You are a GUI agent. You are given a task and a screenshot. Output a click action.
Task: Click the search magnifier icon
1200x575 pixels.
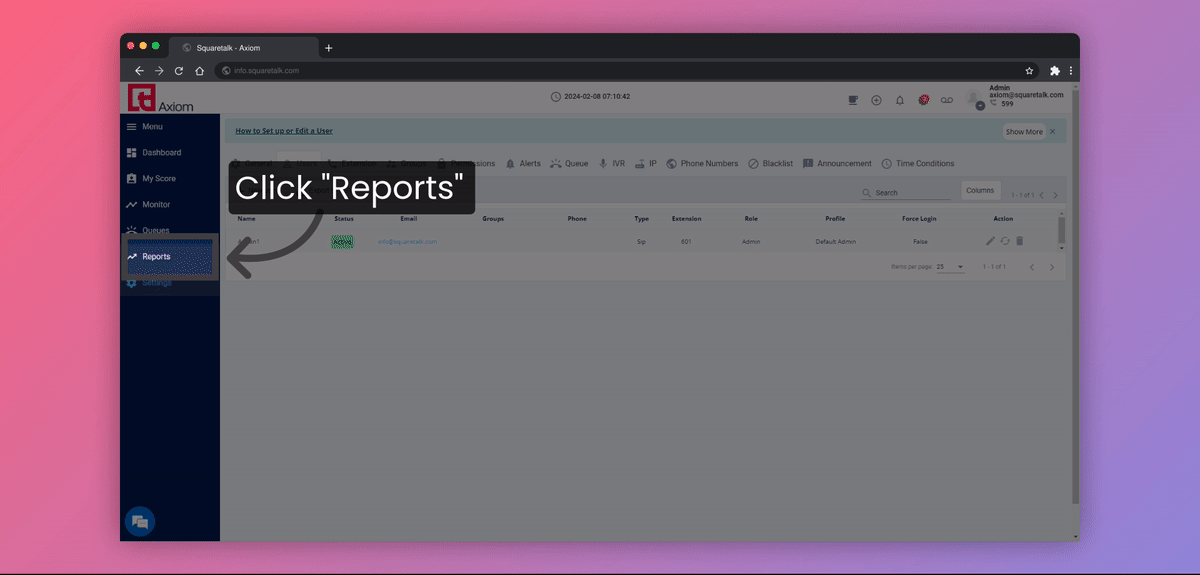(867, 193)
